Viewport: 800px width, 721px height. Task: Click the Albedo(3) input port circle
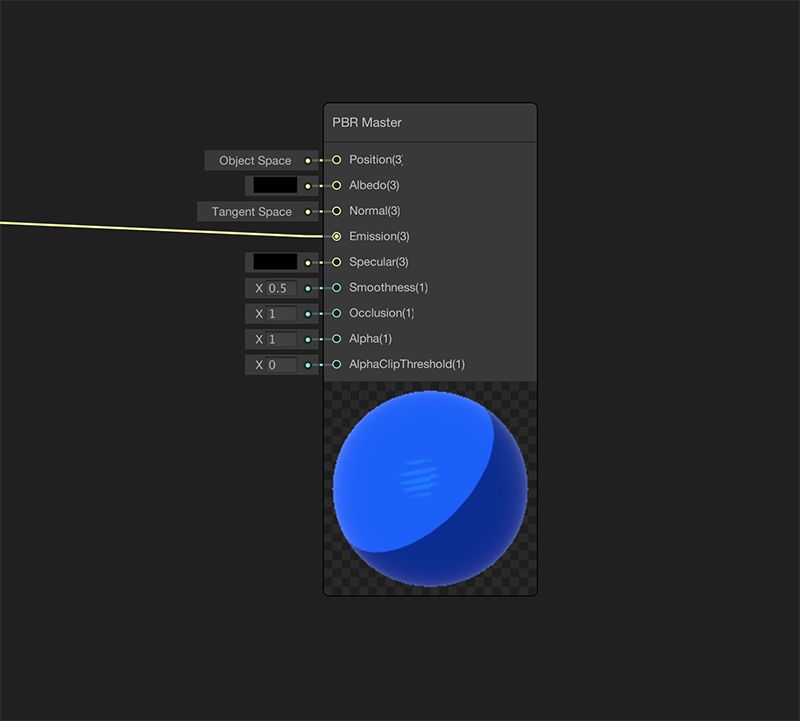click(336, 185)
